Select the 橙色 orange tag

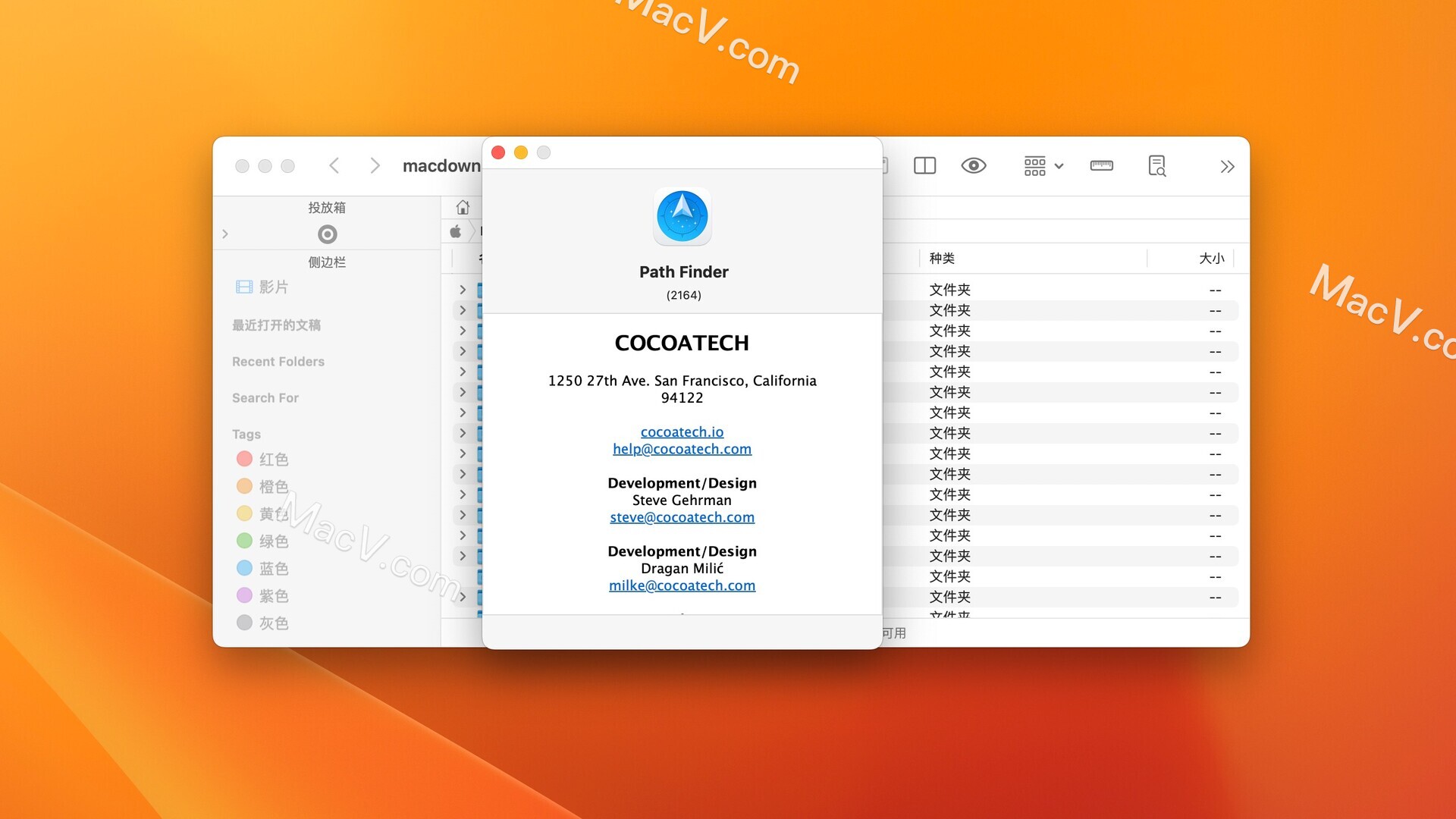point(262,486)
